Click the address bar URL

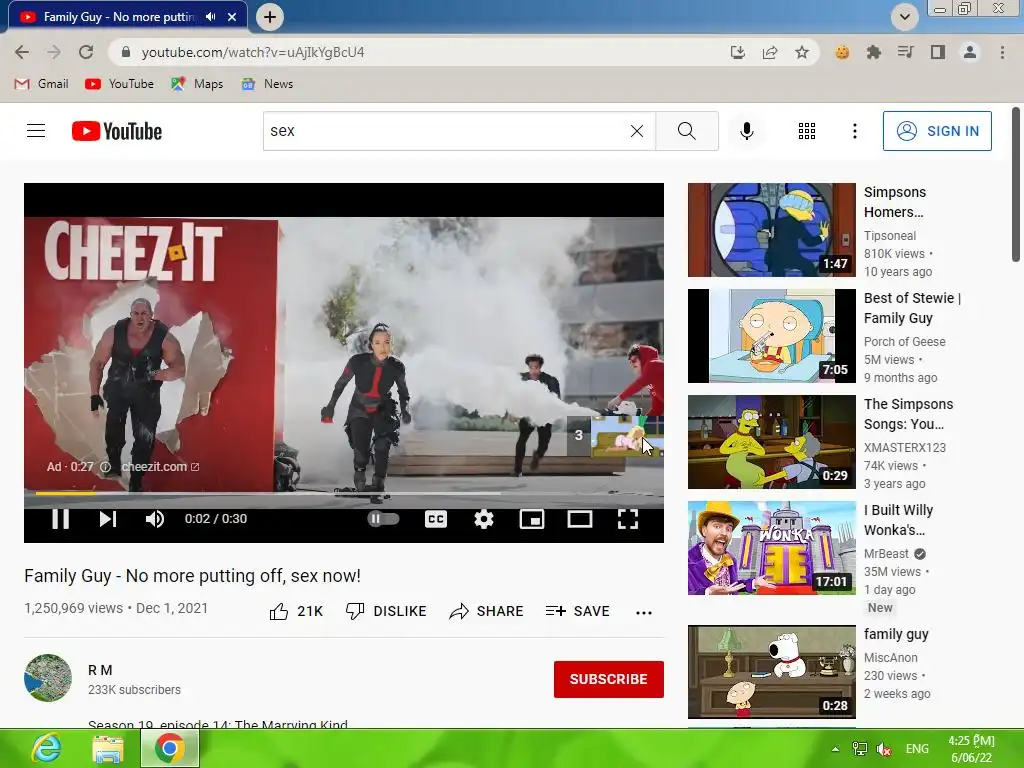(x=253, y=52)
